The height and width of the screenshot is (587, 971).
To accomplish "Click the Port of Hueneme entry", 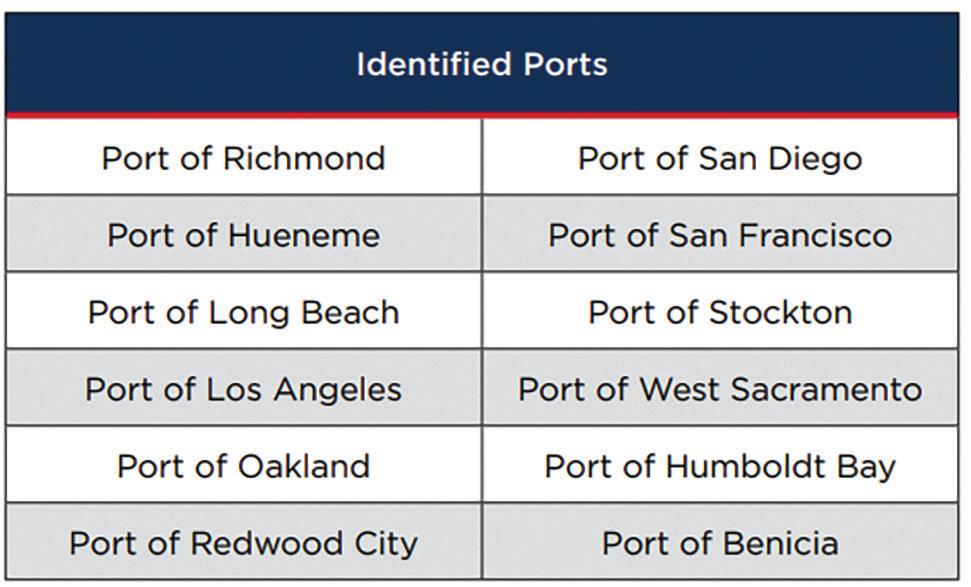I will pos(243,233).
